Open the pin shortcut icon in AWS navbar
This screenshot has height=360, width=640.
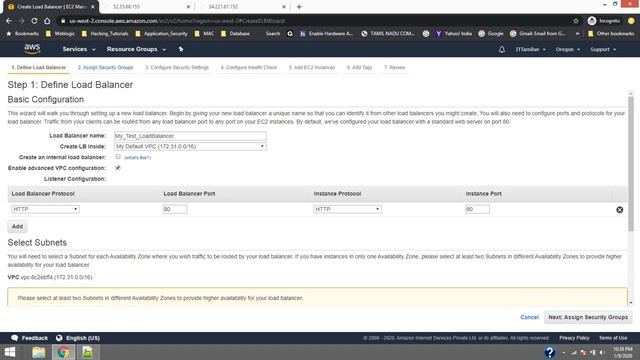181,49
